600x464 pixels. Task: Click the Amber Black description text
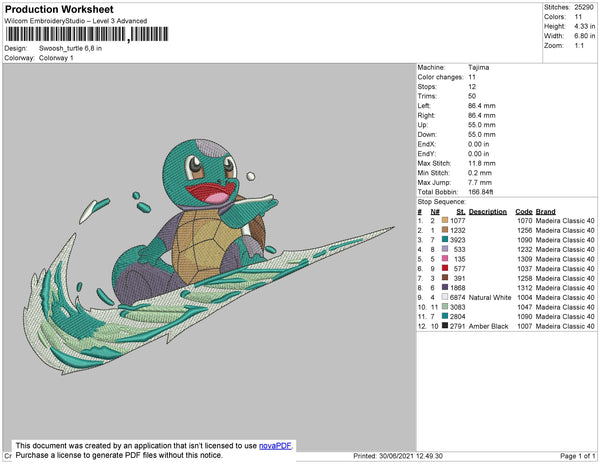click(488, 326)
